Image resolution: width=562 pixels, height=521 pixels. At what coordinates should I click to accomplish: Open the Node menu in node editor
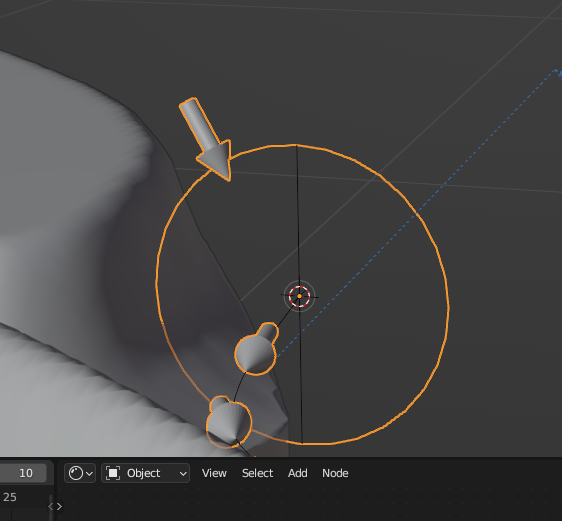335,473
